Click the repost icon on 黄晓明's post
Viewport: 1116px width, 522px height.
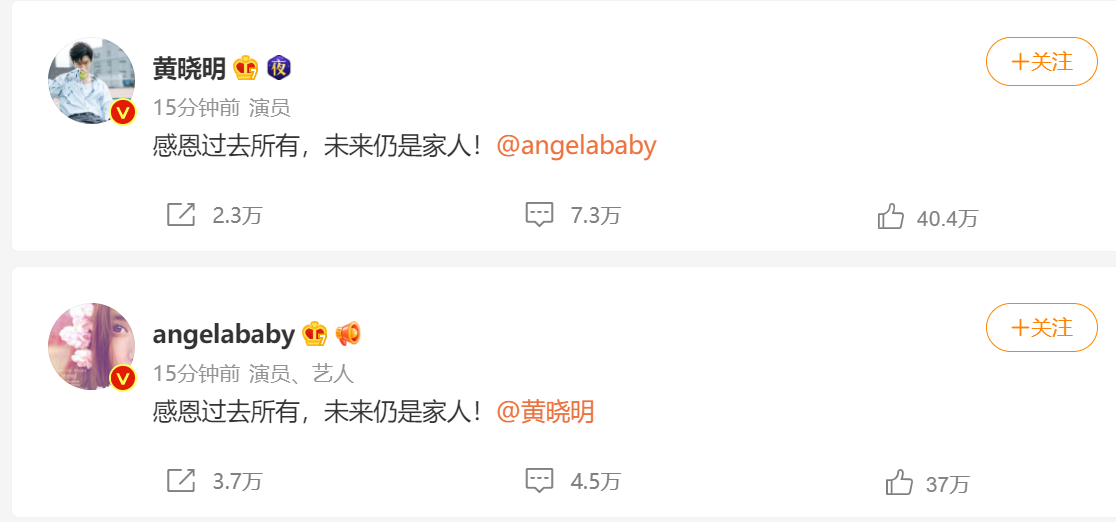pyautogui.click(x=181, y=214)
